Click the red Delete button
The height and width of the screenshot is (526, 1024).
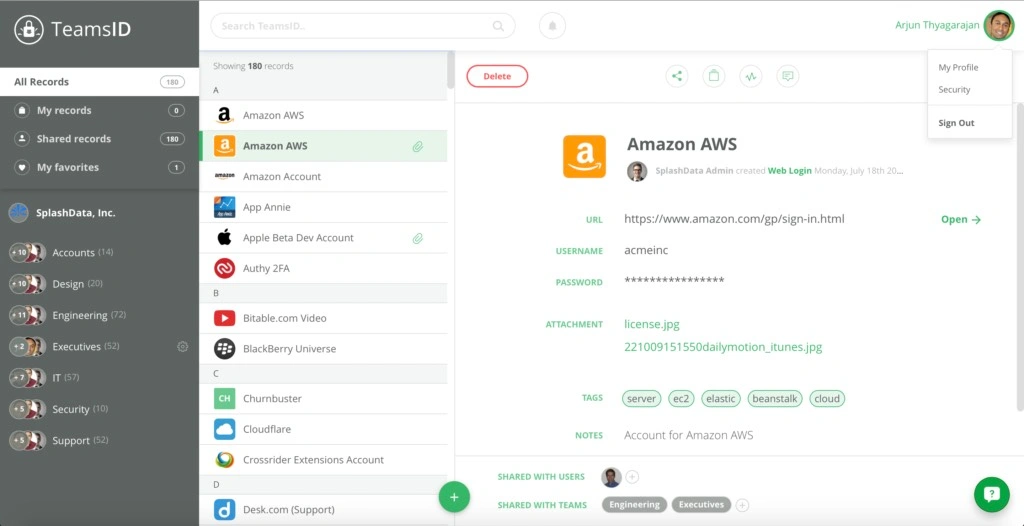point(497,76)
